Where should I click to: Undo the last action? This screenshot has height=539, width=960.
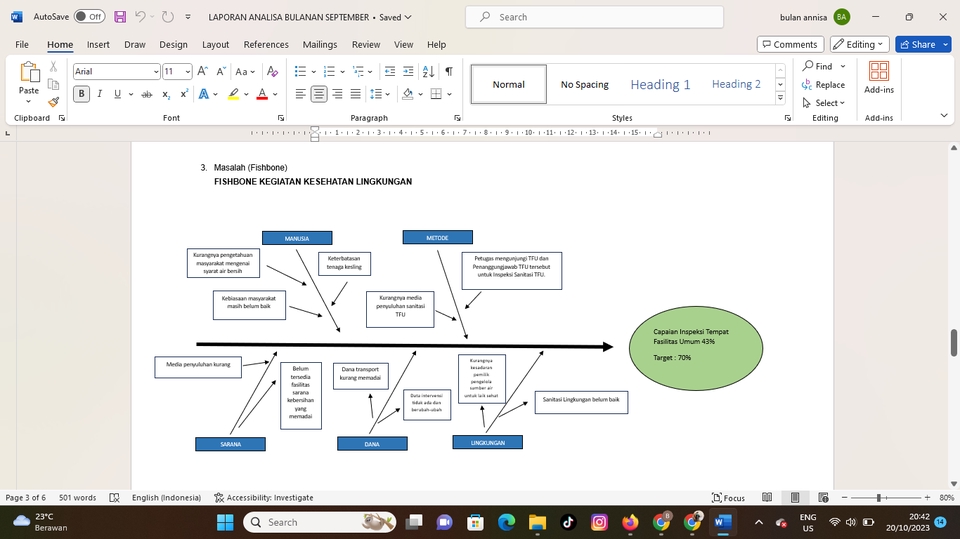point(140,17)
